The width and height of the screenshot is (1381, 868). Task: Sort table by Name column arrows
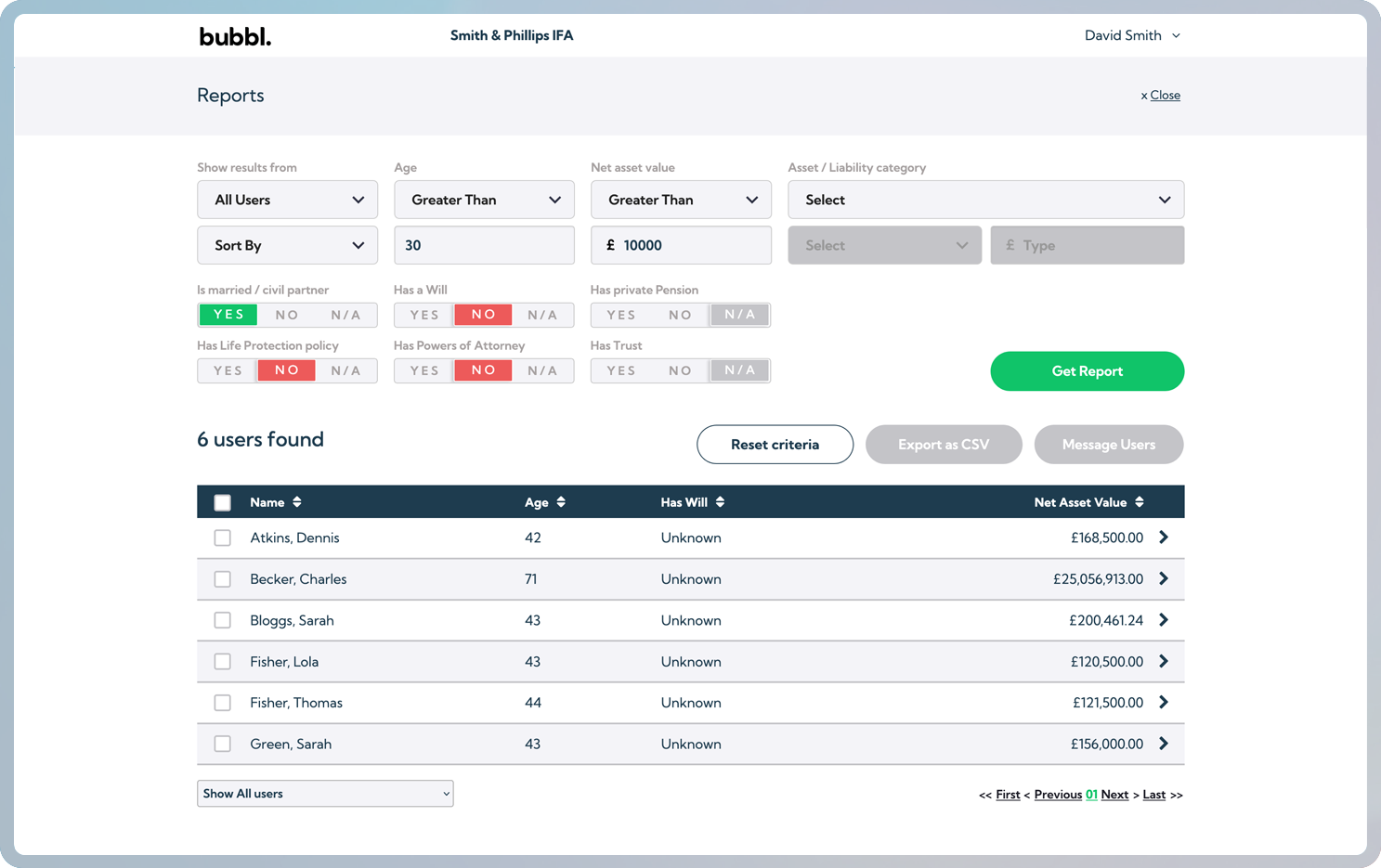point(297,502)
